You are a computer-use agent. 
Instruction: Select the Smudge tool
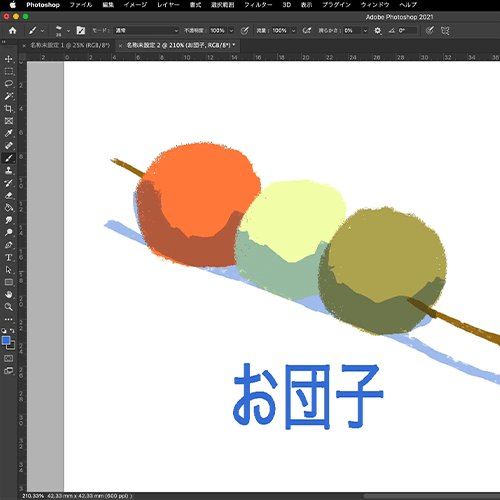(9, 220)
